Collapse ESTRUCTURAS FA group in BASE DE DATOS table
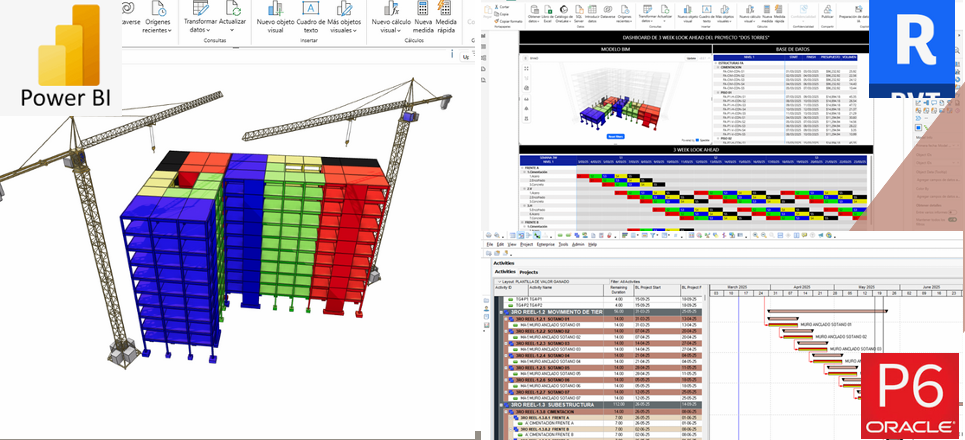 [716, 63]
